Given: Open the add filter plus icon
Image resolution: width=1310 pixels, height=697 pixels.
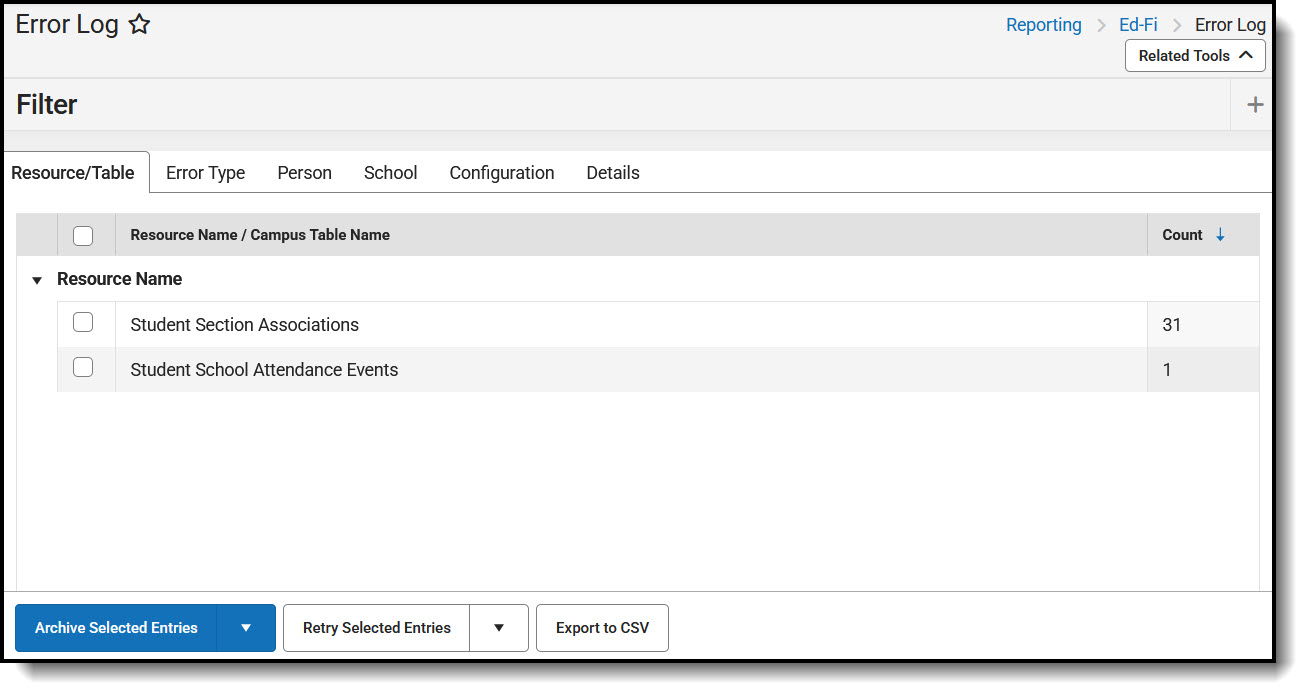Looking at the screenshot, I should click(1254, 104).
